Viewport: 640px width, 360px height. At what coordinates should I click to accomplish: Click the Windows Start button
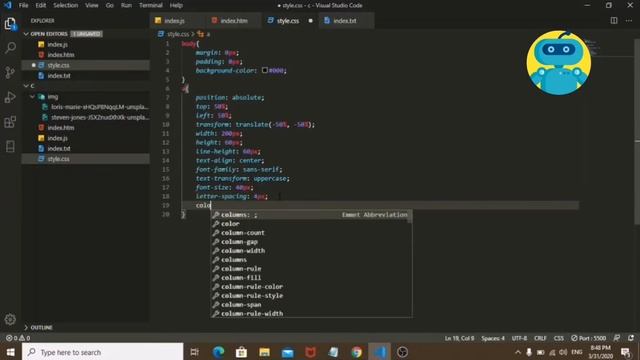[11, 352]
